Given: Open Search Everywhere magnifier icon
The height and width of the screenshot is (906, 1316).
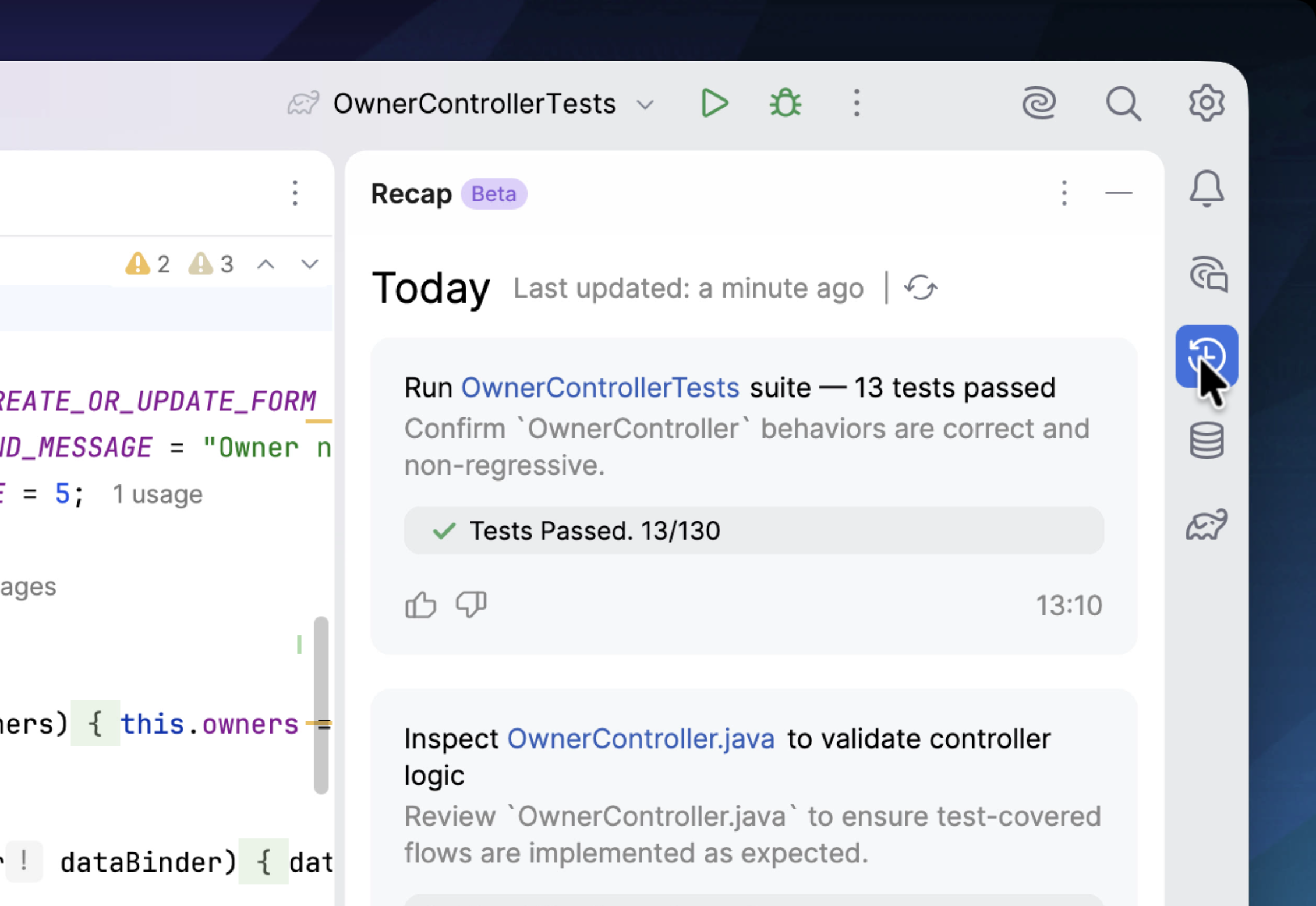Looking at the screenshot, I should (1123, 104).
